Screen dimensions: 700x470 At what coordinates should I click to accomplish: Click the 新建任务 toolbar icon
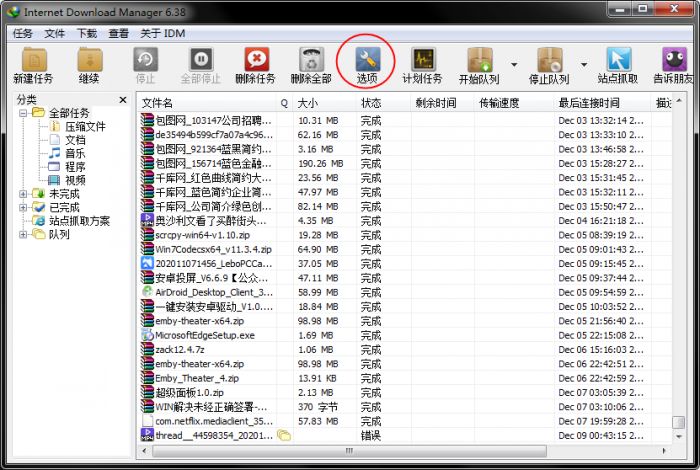pyautogui.click(x=34, y=59)
